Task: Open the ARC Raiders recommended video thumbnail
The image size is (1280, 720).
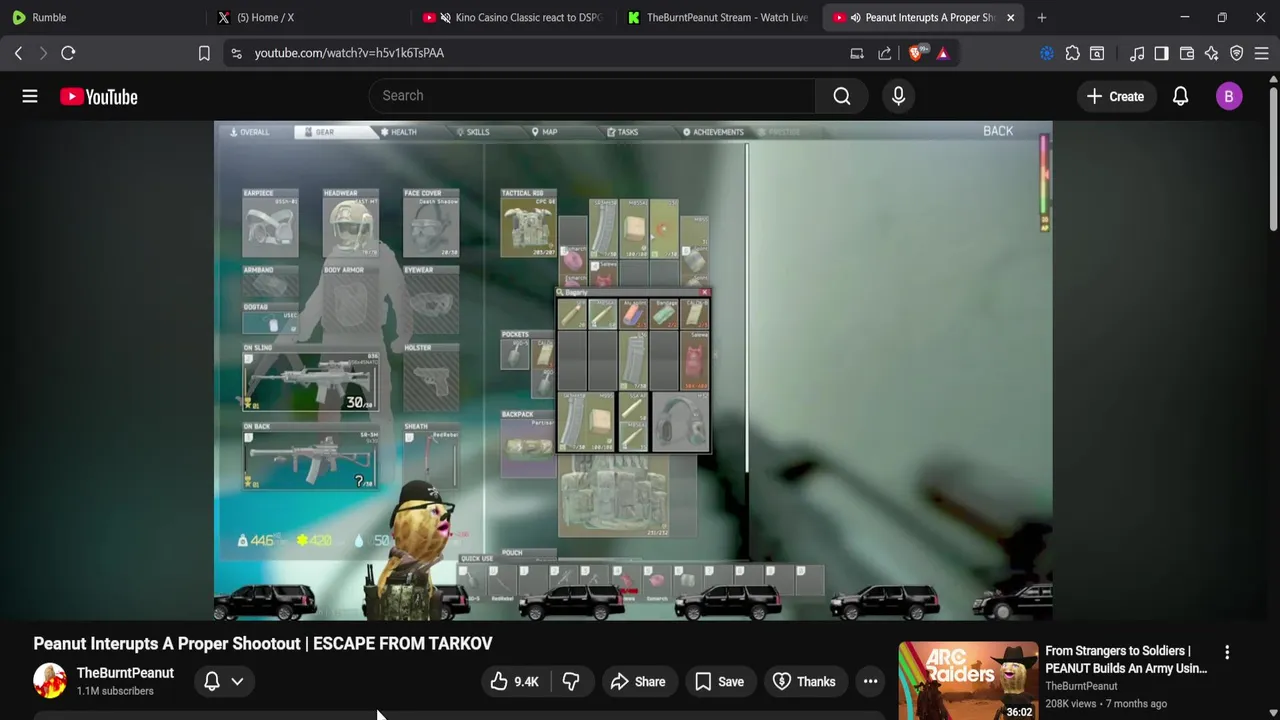Action: pyautogui.click(x=968, y=681)
